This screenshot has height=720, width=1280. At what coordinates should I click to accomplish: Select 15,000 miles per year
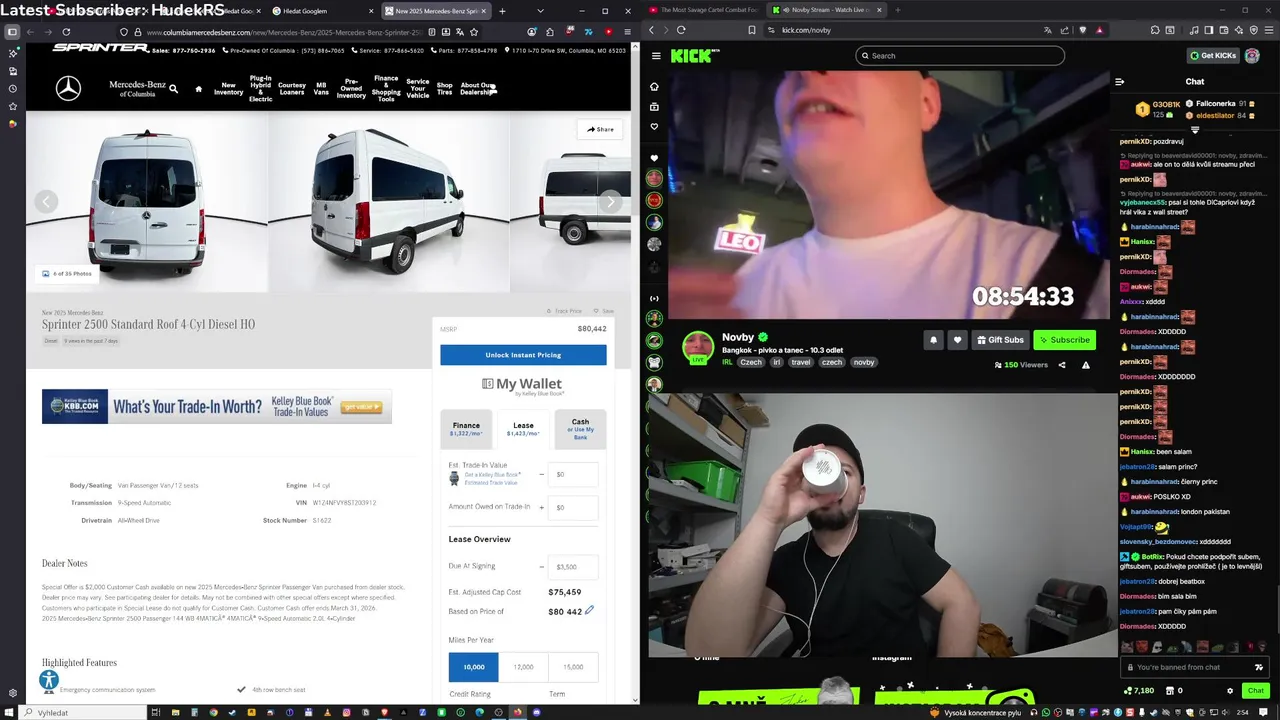click(573, 667)
